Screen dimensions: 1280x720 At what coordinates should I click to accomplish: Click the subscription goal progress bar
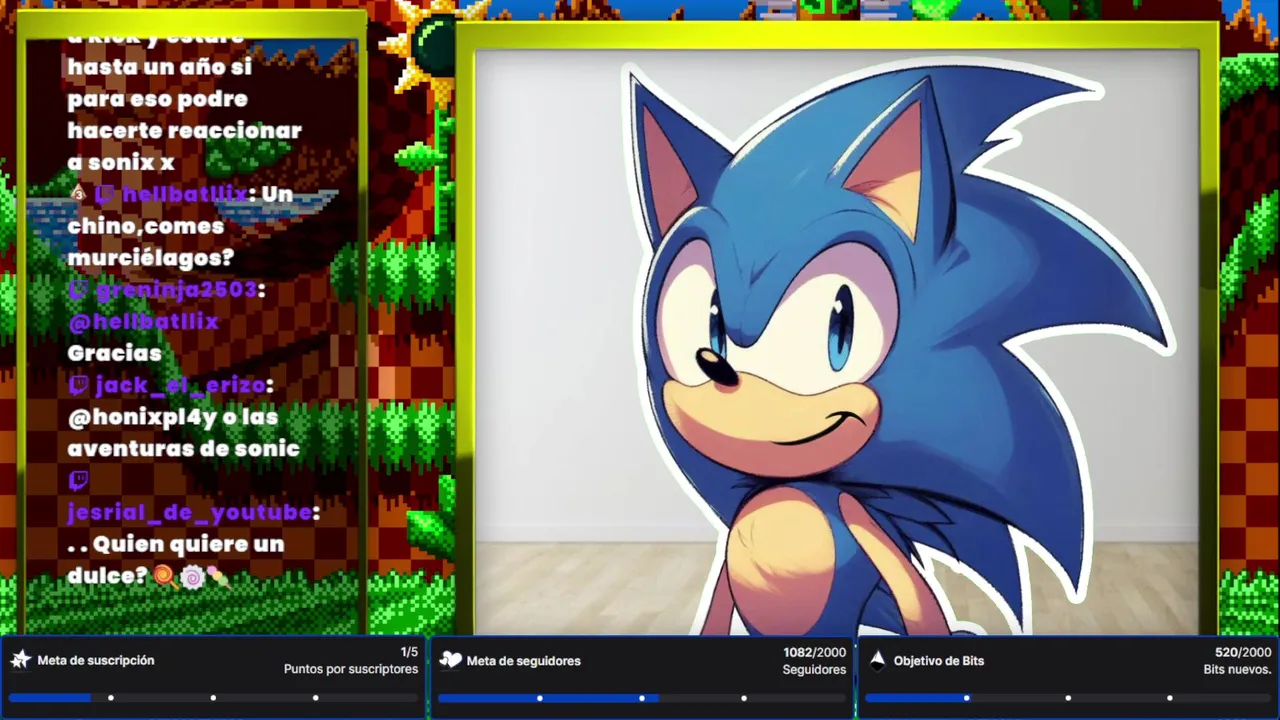point(213,697)
